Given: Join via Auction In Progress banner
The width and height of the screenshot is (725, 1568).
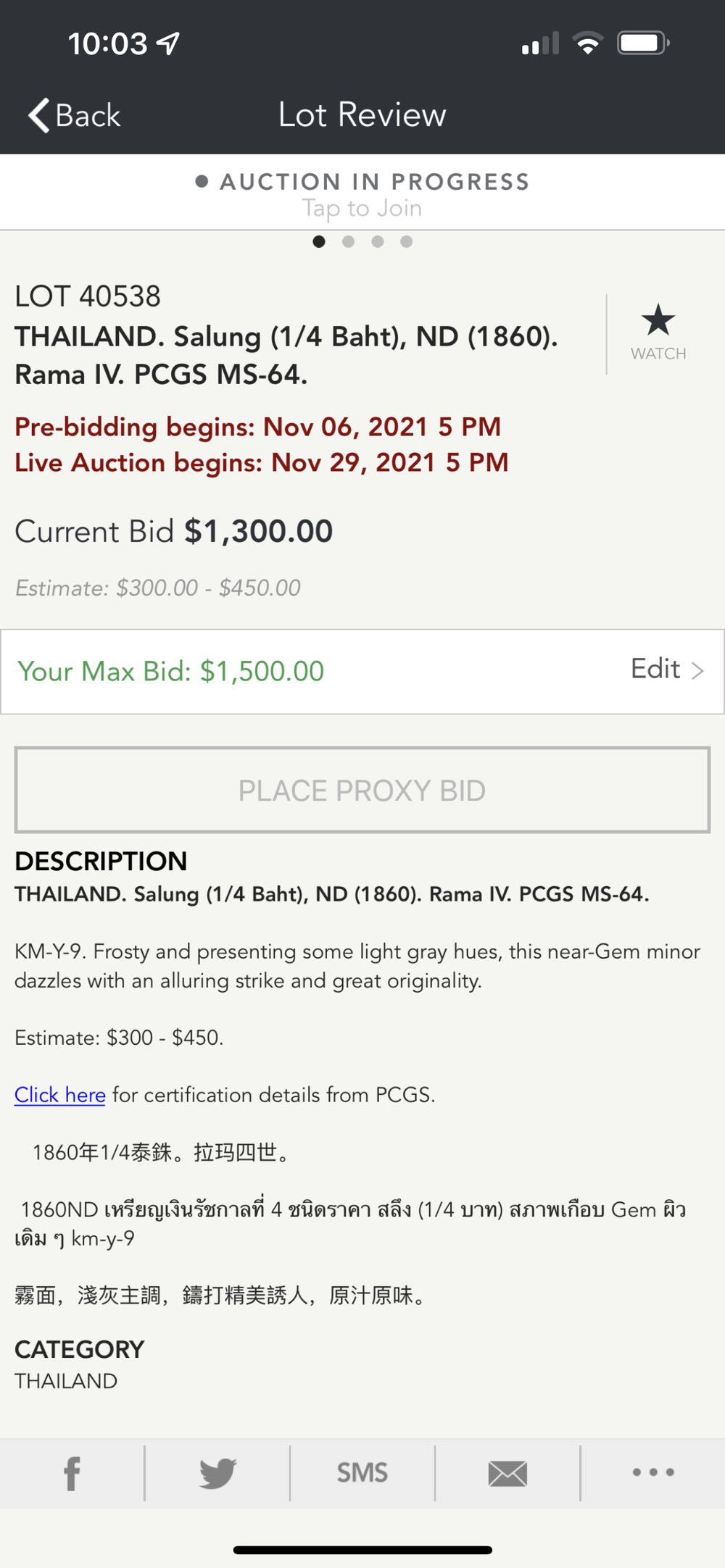Looking at the screenshot, I should coord(362,194).
